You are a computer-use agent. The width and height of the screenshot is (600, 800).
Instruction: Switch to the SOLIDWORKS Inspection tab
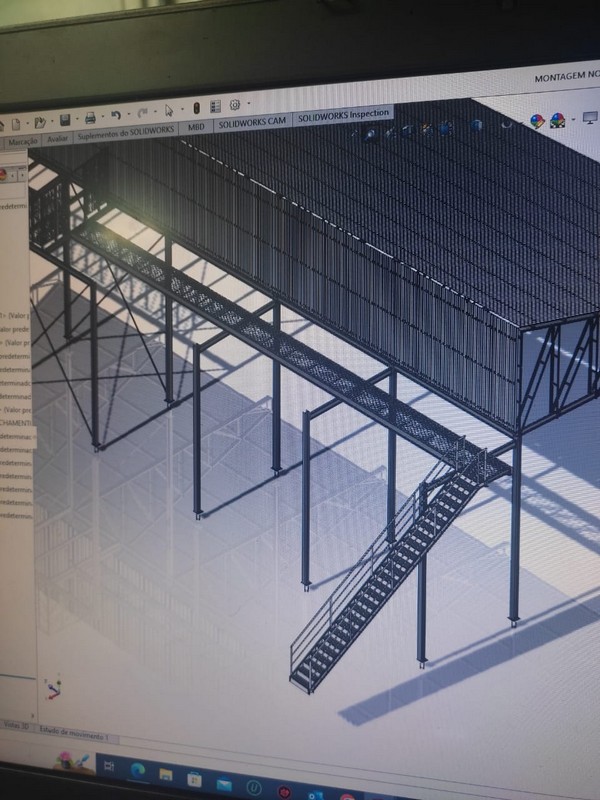pyautogui.click(x=343, y=115)
